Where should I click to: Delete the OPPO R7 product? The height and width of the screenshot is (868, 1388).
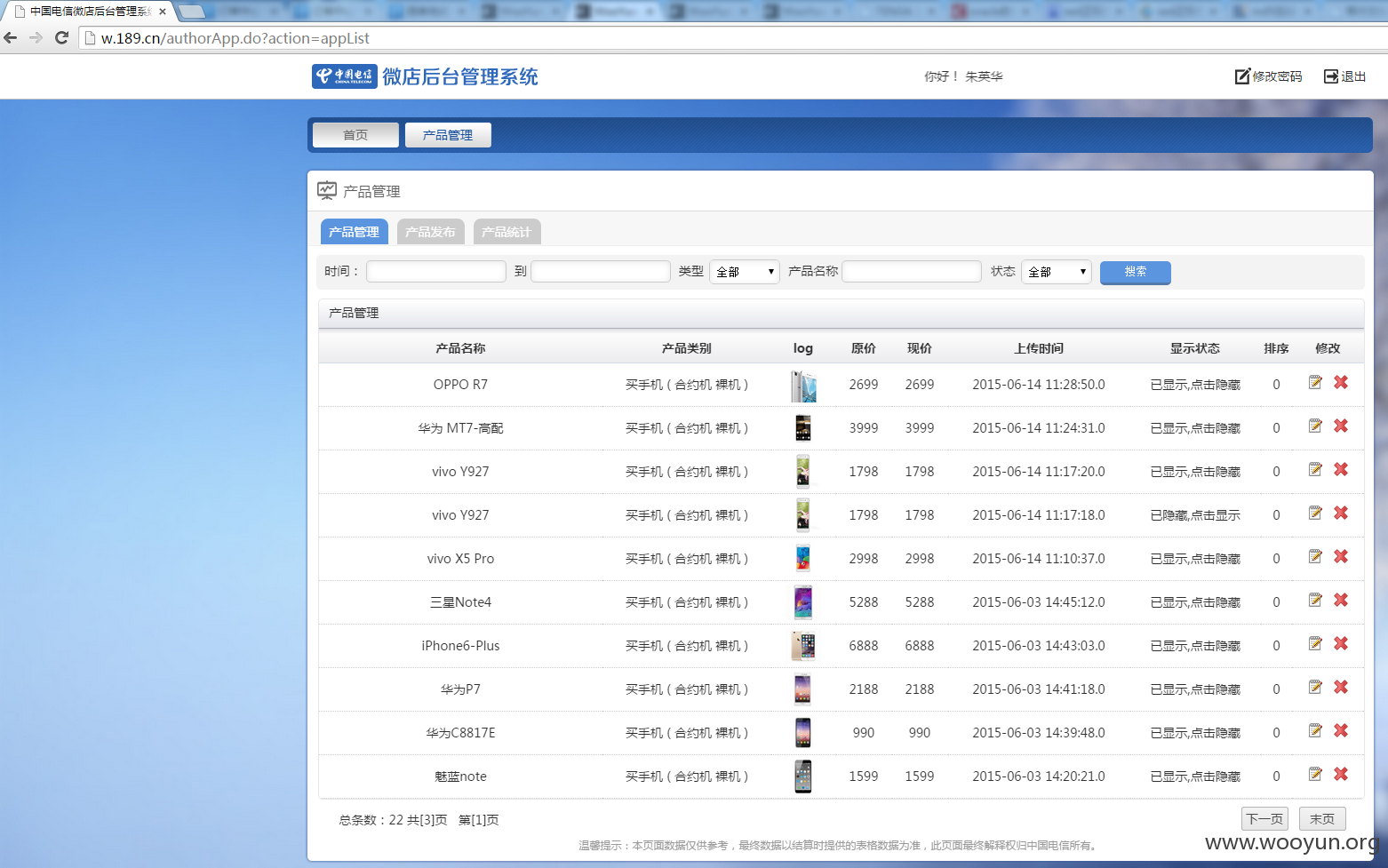click(1341, 383)
